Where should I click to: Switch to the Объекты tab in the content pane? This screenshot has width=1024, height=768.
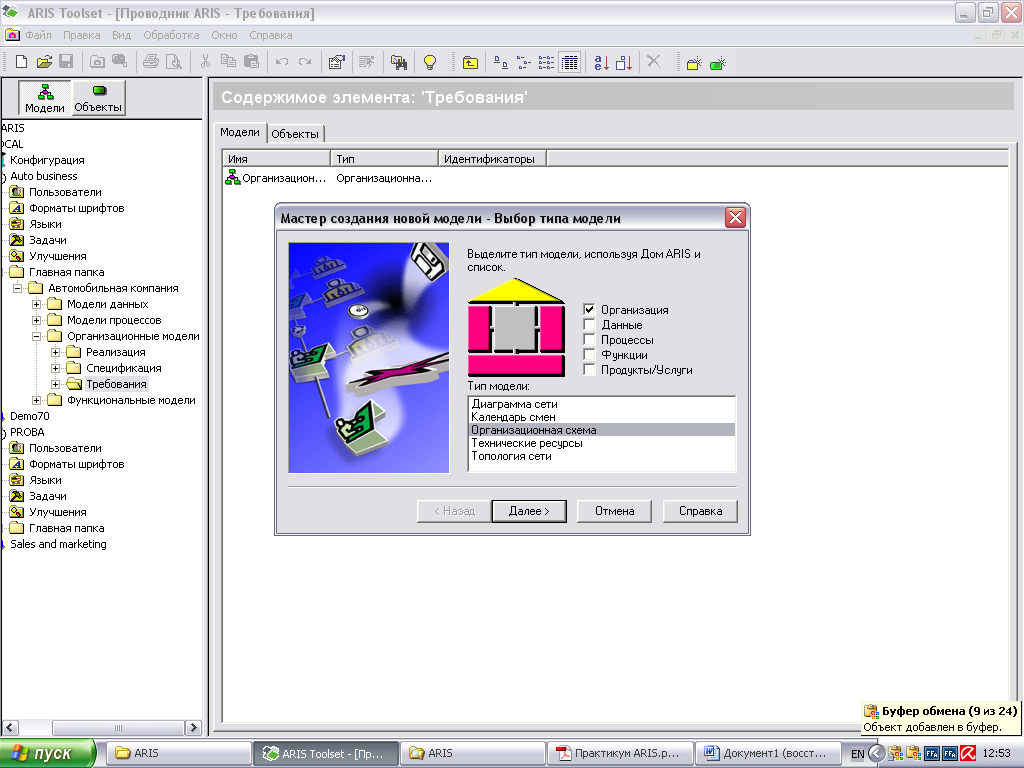pos(295,134)
